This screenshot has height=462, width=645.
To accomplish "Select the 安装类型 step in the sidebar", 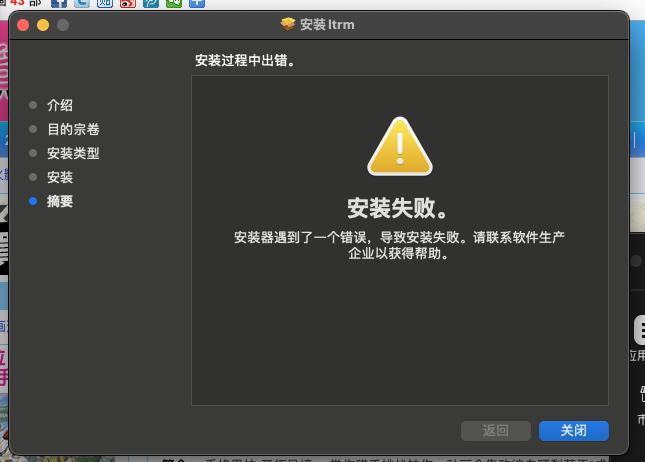I will 73,153.
